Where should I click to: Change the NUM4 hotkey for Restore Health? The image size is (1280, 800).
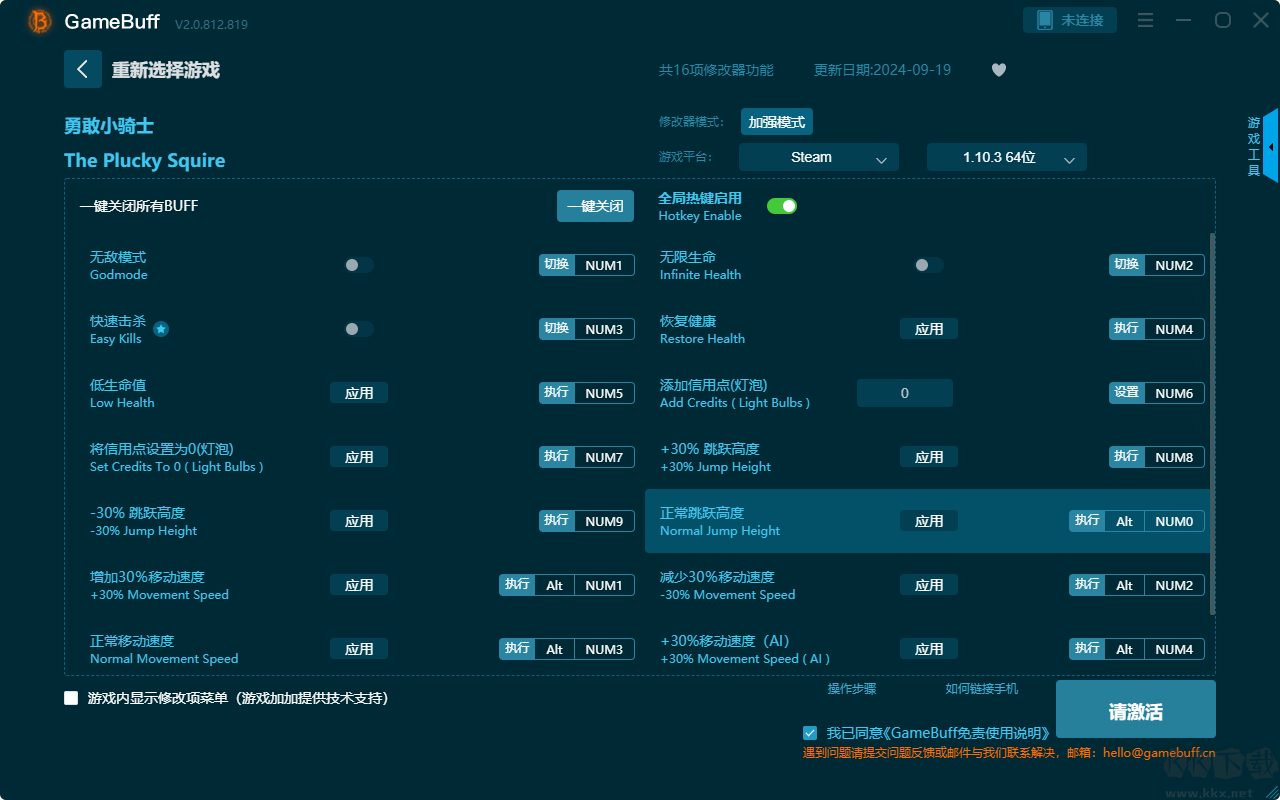click(x=1174, y=329)
